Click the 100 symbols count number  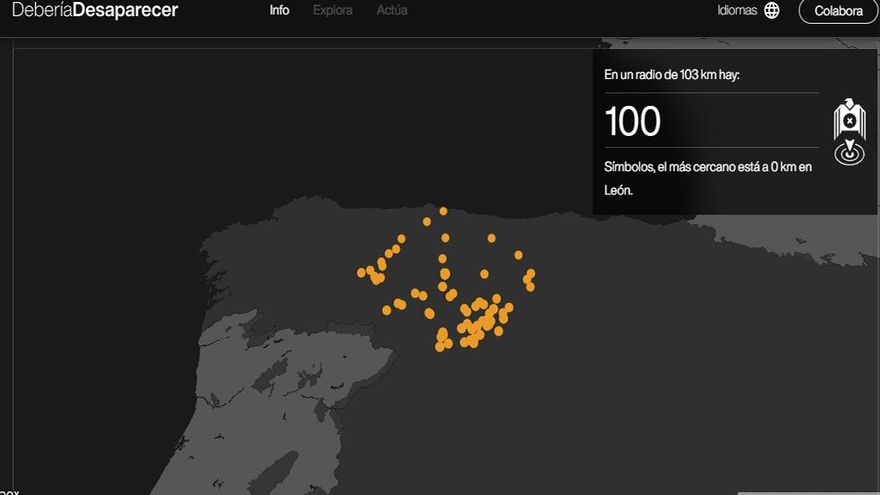pos(633,122)
